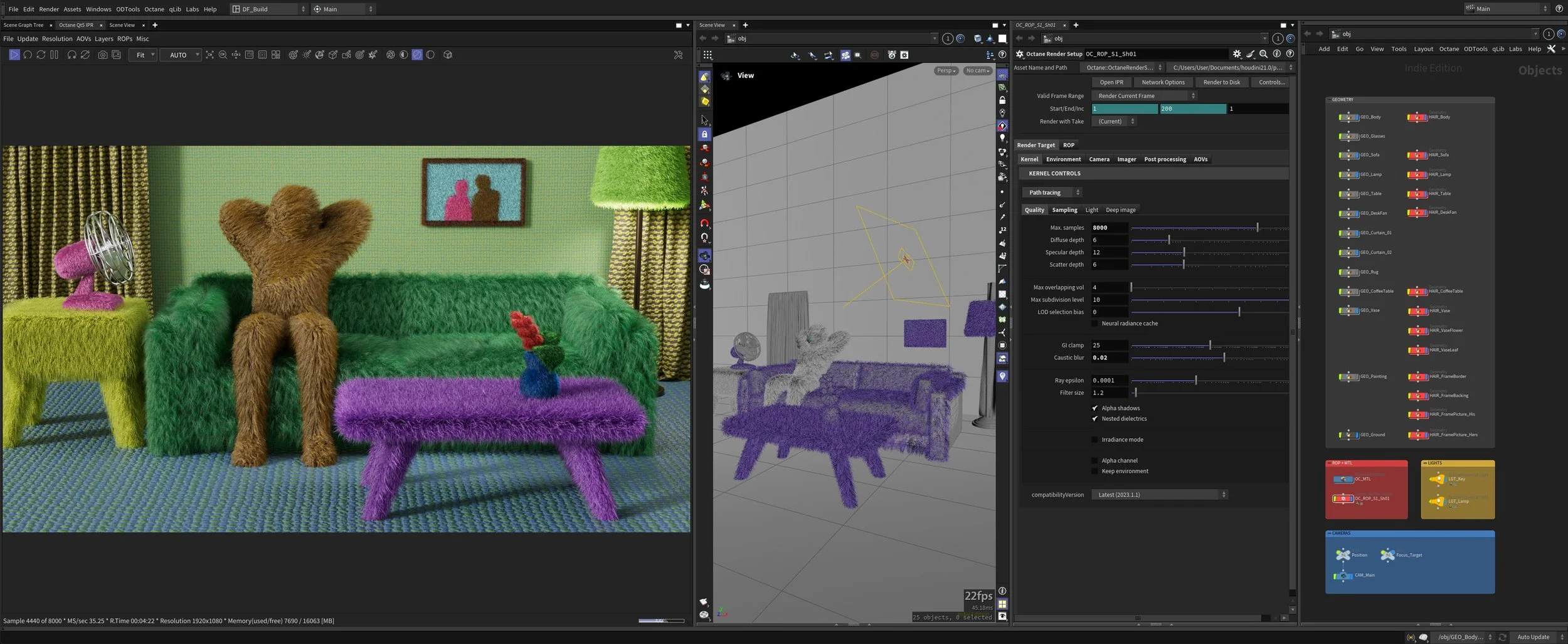Switch to the ROP tab

tap(1069, 145)
